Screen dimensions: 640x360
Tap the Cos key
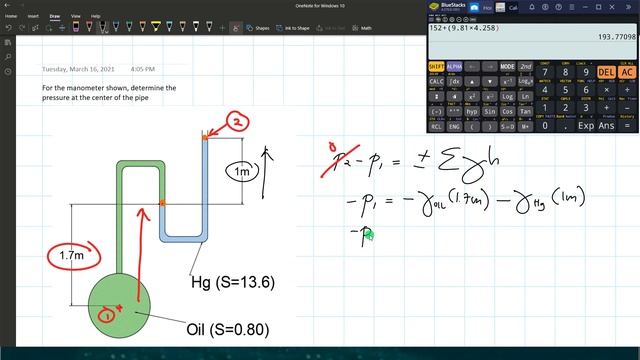(x=507, y=111)
